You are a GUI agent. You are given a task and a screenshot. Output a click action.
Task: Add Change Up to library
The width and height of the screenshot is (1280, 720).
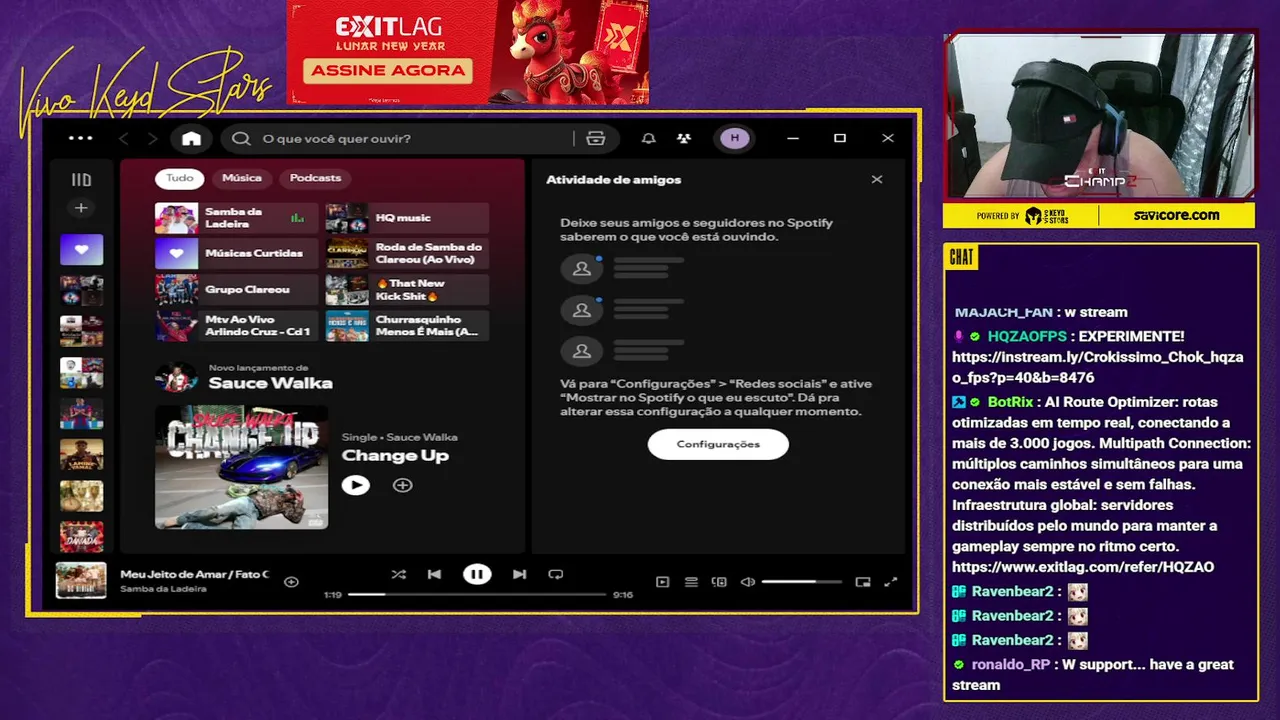click(402, 485)
